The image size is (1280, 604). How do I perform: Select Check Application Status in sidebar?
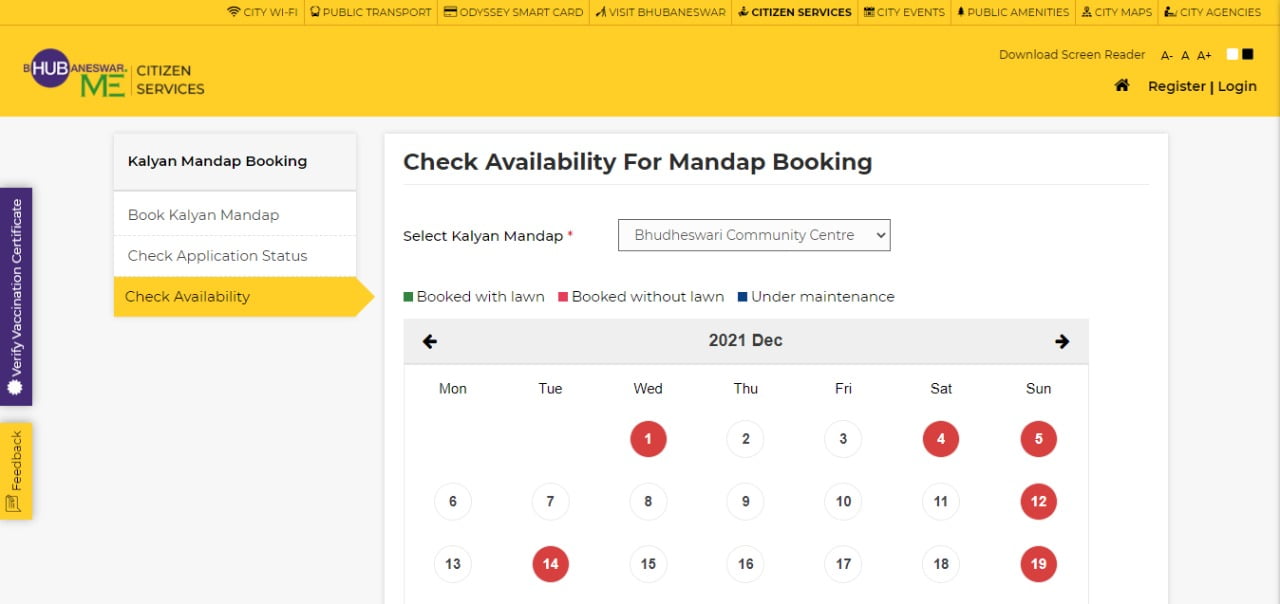click(x=217, y=256)
